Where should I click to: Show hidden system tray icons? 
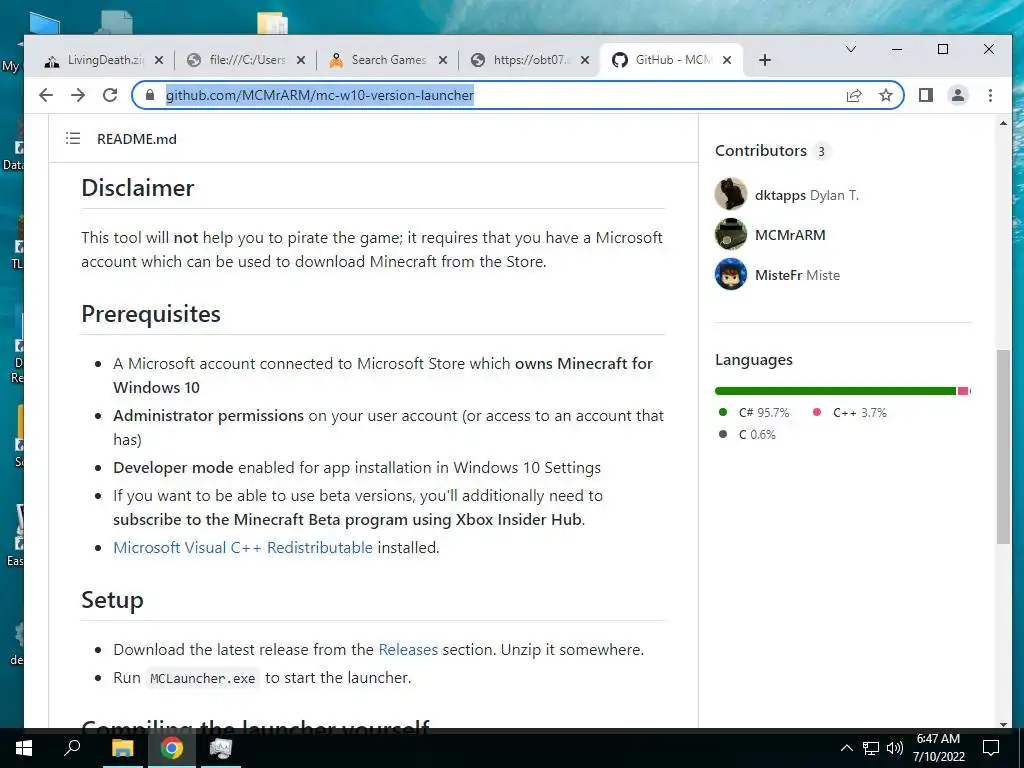pyautogui.click(x=846, y=748)
